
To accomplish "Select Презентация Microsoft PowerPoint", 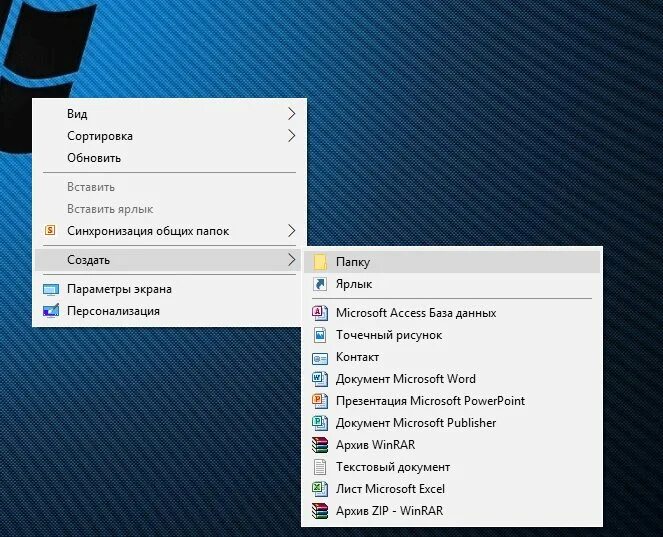I will (x=452, y=401).
